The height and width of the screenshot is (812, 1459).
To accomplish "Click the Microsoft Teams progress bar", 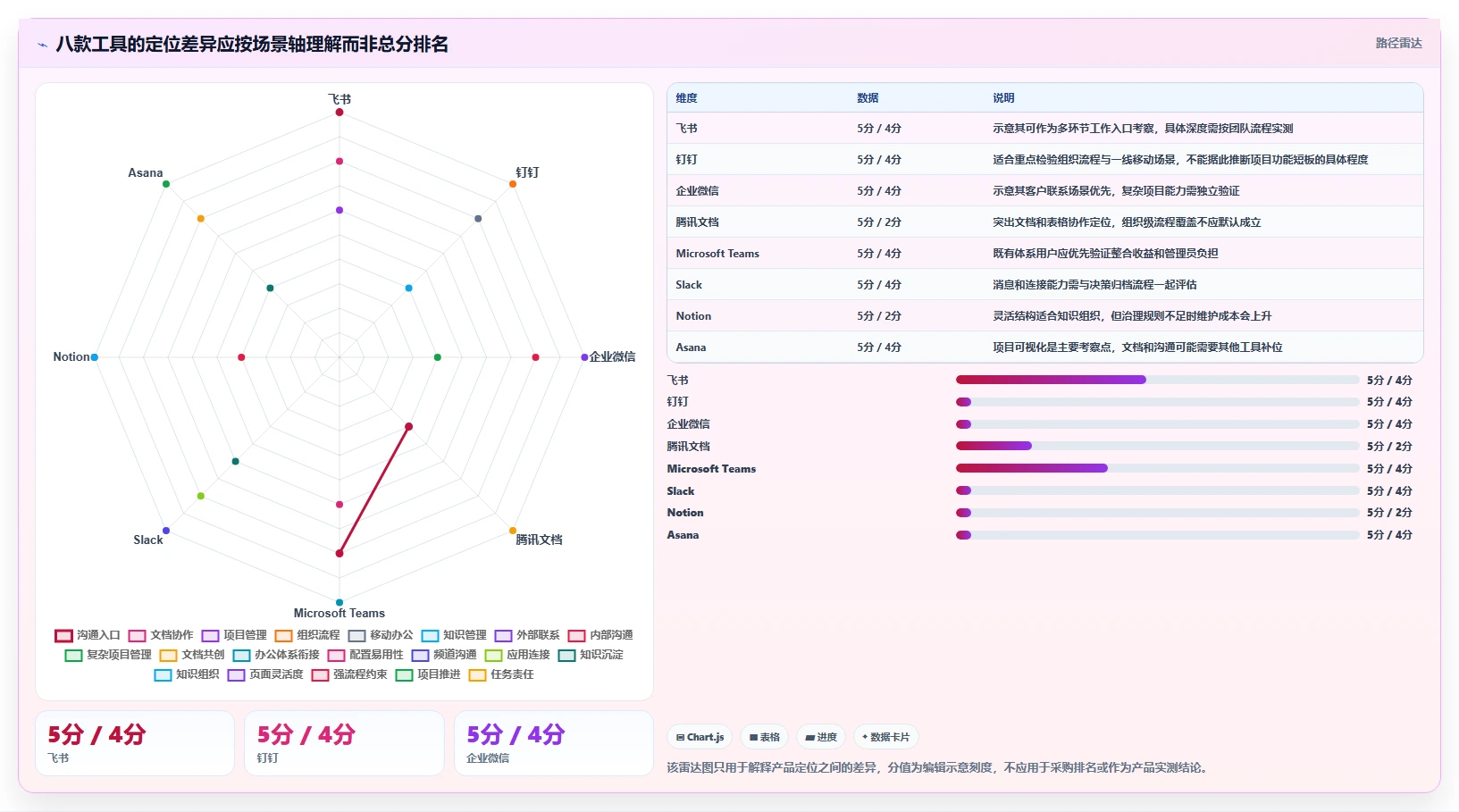I will click(x=1157, y=468).
